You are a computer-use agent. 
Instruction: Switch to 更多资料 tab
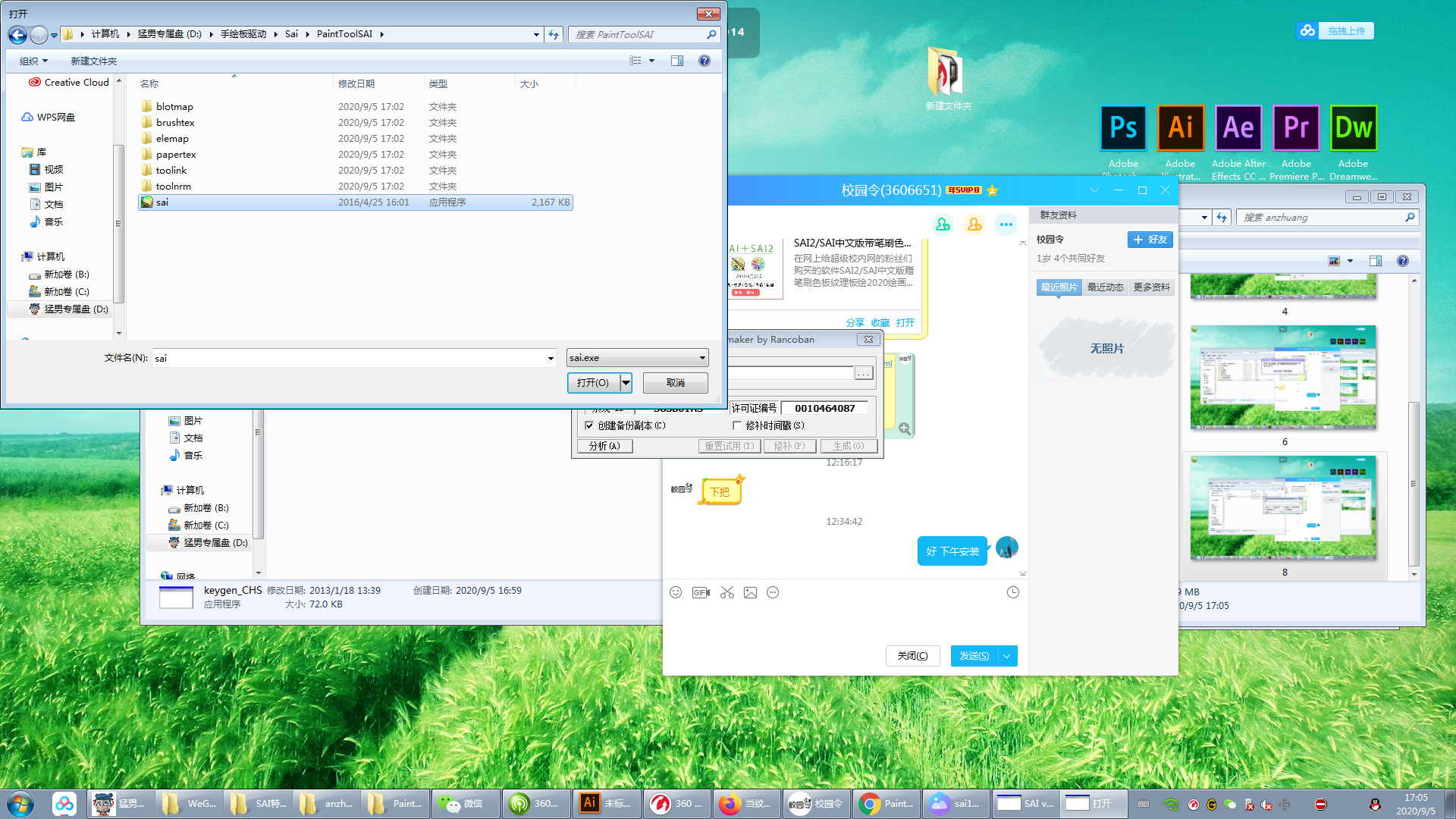[1151, 287]
